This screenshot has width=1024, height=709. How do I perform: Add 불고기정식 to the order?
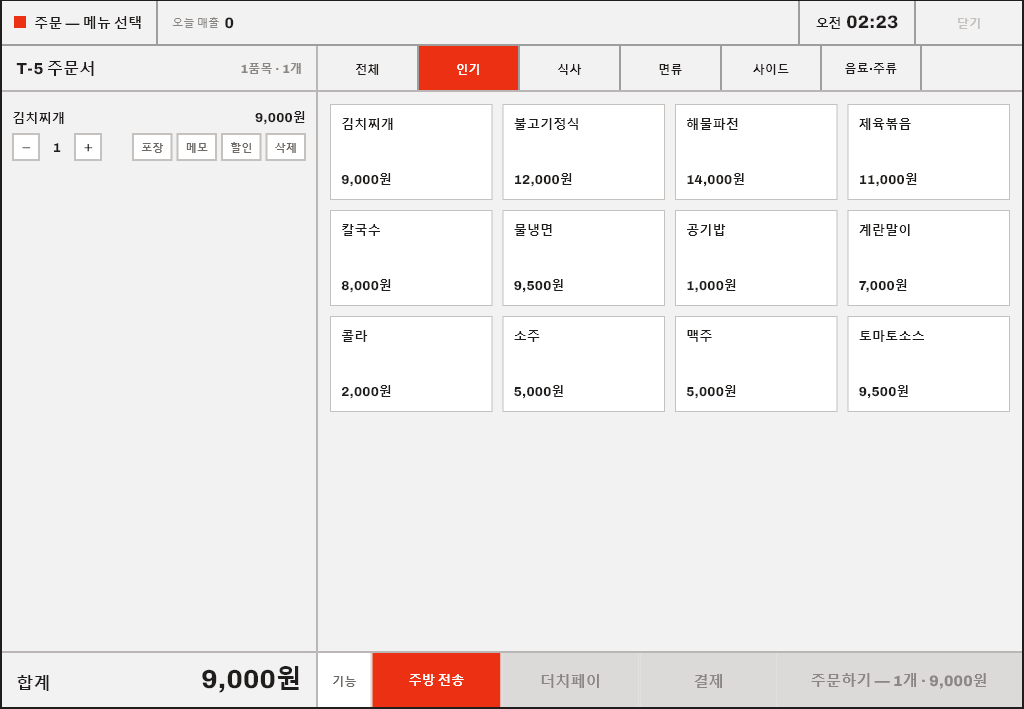tap(584, 152)
